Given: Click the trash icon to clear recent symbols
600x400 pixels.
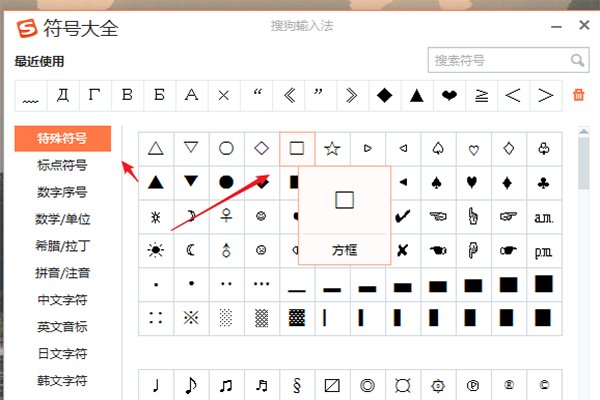Looking at the screenshot, I should pyautogui.click(x=578, y=94).
